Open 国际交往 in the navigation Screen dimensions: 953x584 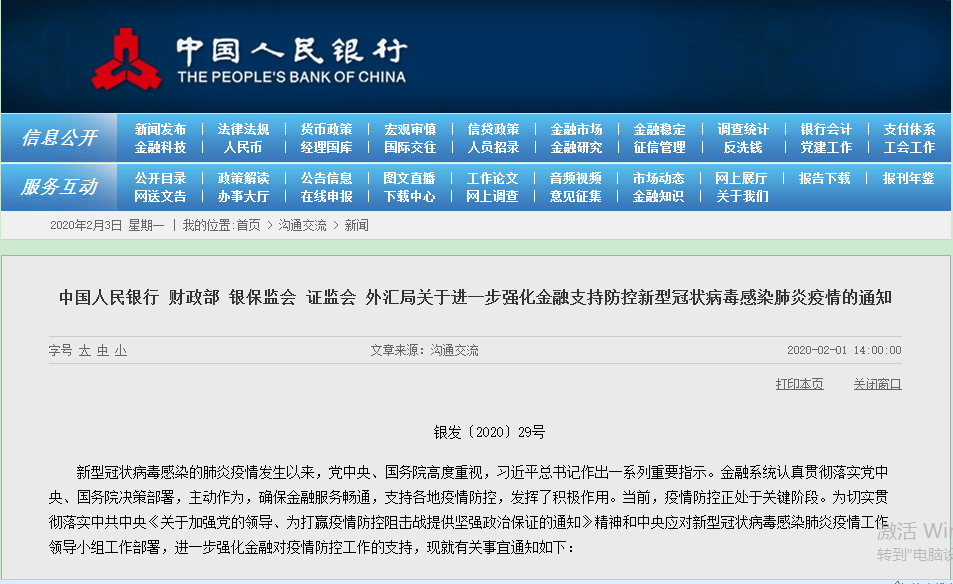tap(410, 148)
